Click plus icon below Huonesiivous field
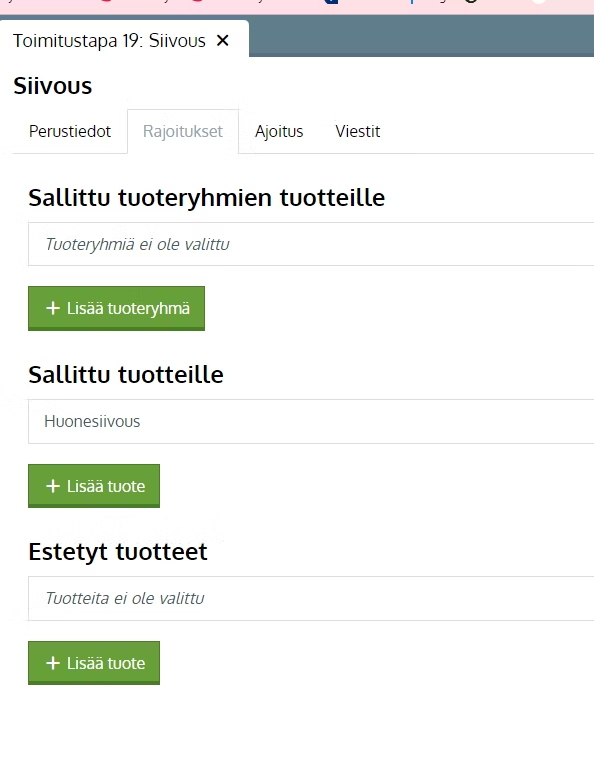Screen dimensions: 594x779 click(53, 486)
